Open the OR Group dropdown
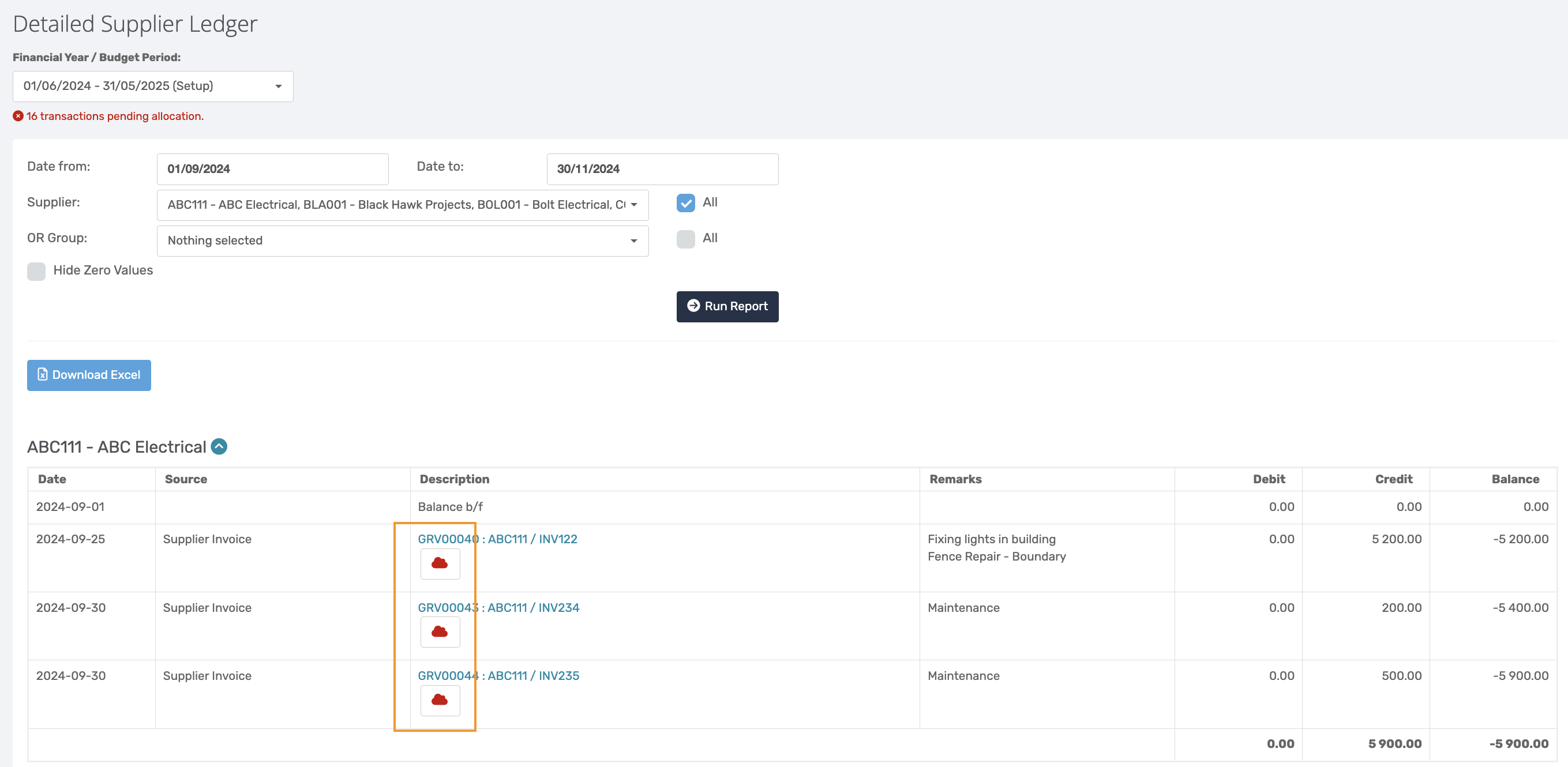The image size is (1568, 767). 402,241
